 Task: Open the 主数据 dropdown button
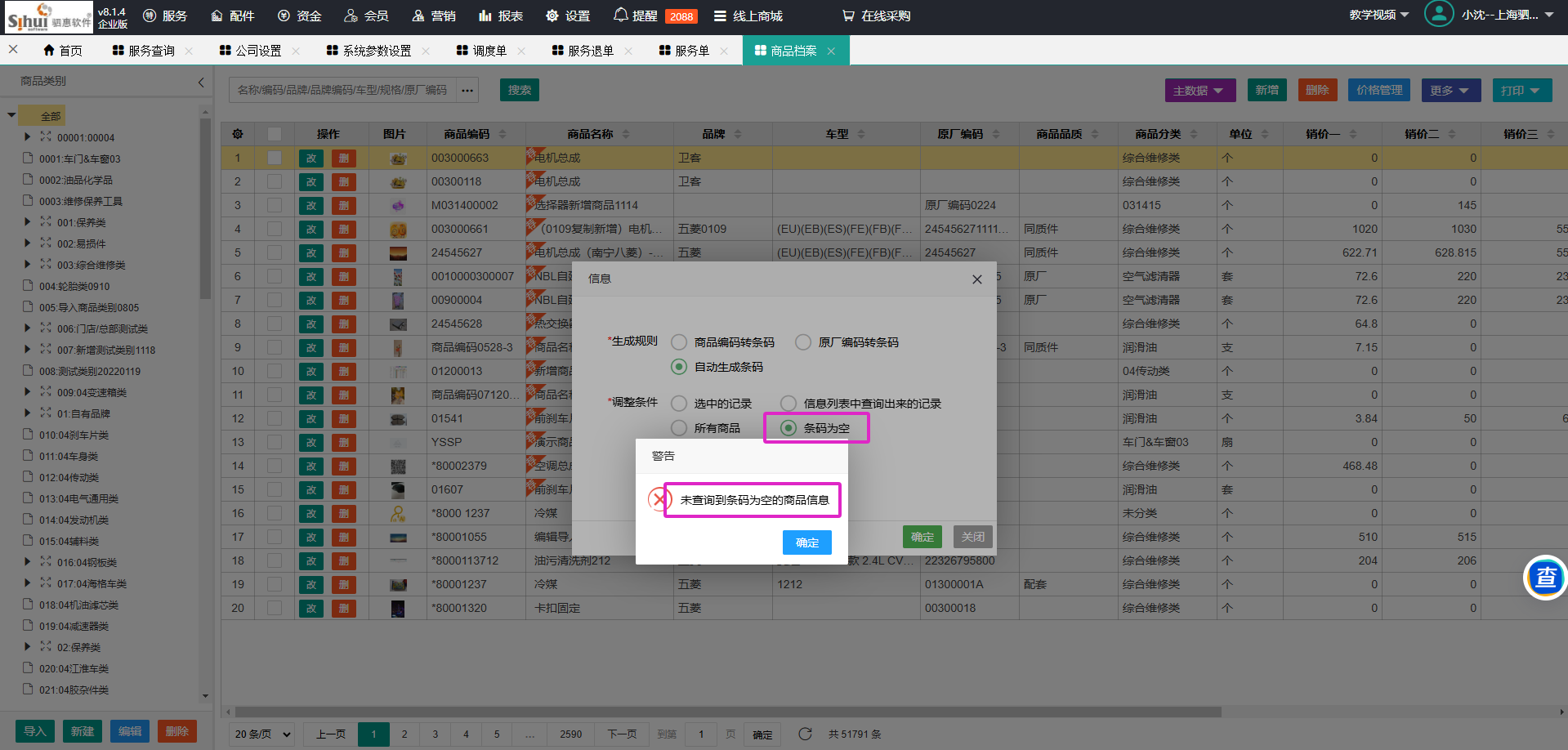1199,90
